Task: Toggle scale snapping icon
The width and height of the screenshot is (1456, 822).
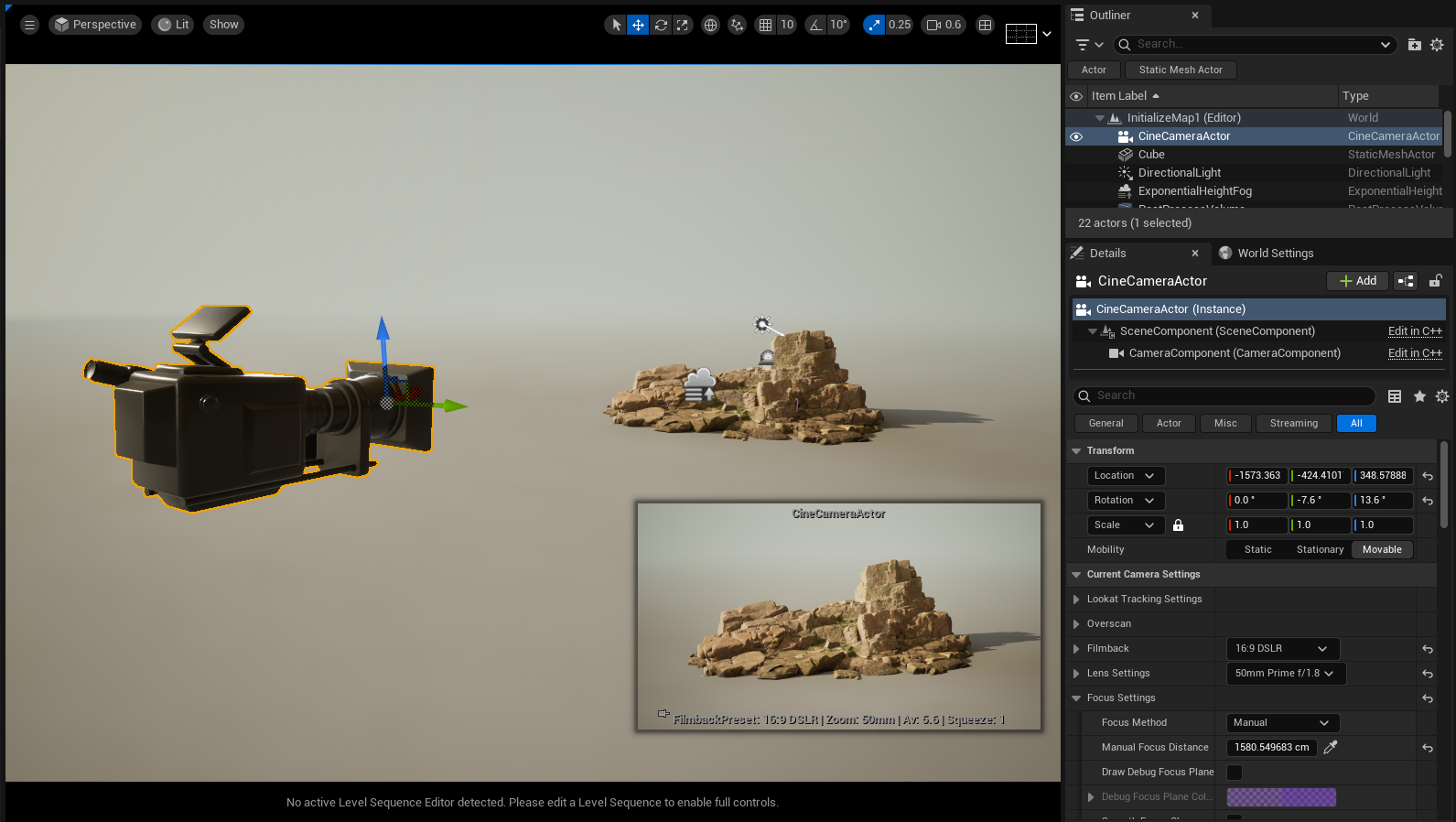Action: [874, 25]
